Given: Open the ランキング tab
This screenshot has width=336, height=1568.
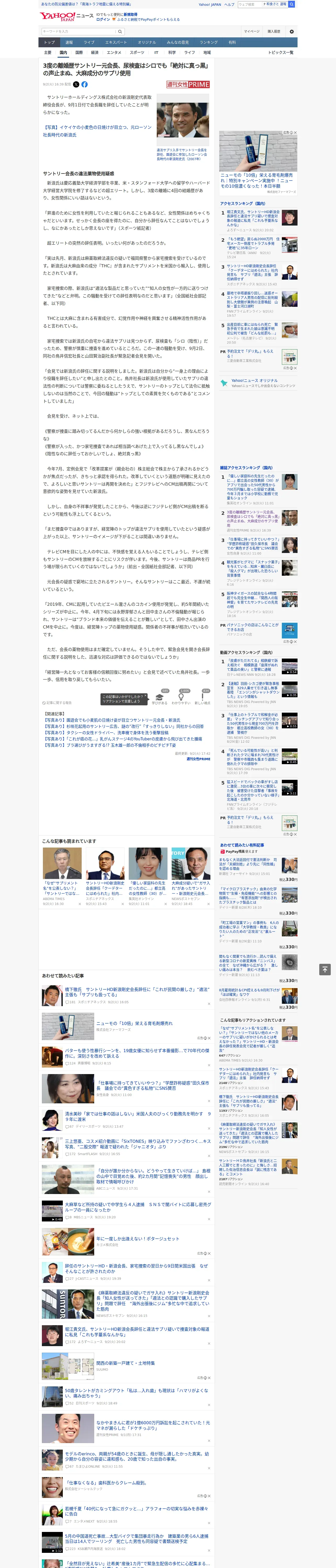Looking at the screenshot, I should coord(209,43).
